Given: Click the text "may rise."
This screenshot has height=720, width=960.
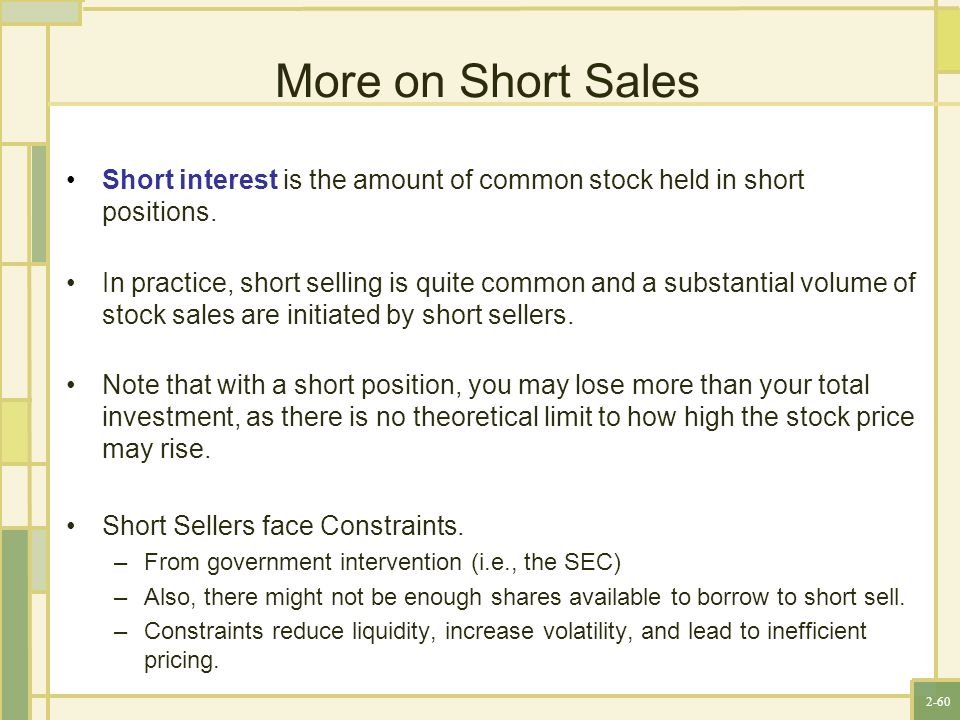Looking at the screenshot, I should 156,449.
